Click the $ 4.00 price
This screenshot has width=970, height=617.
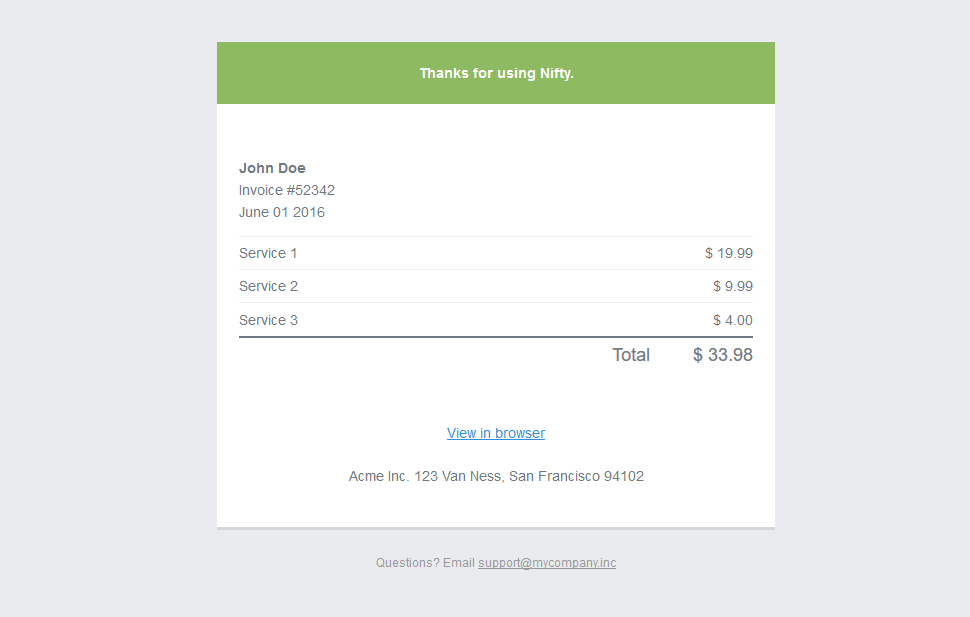733,320
